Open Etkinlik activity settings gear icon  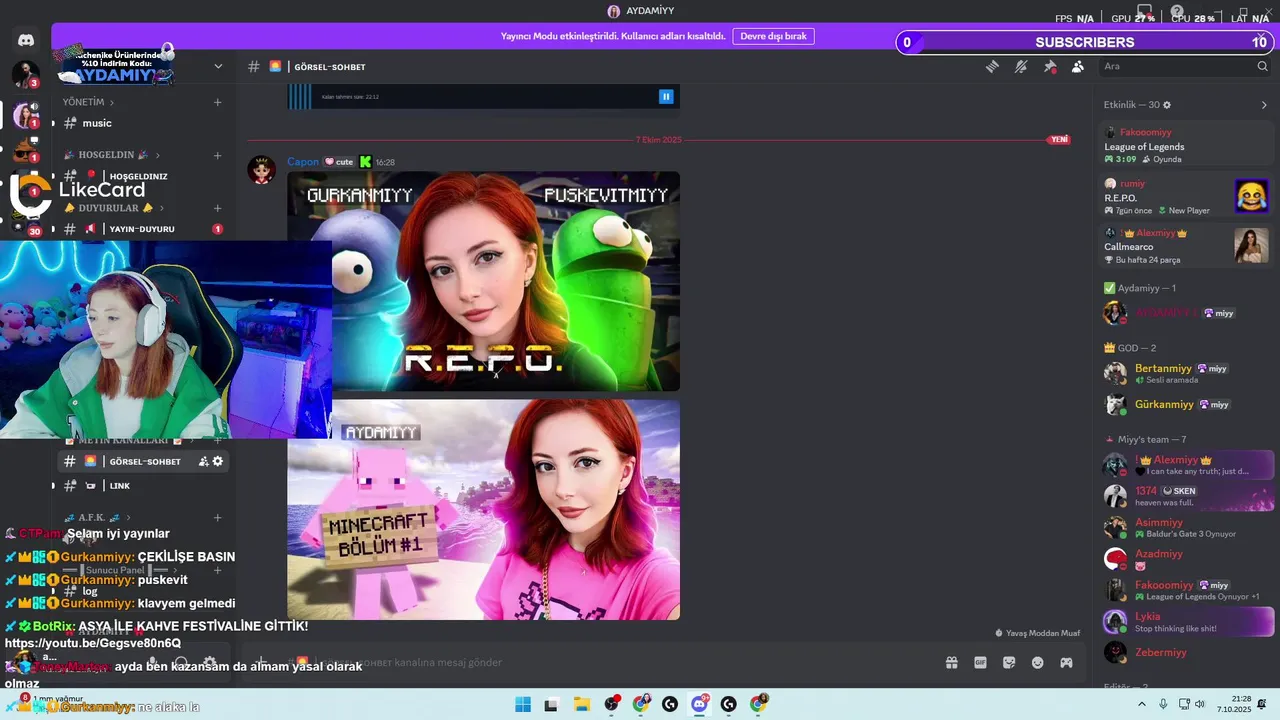[x=1167, y=105]
